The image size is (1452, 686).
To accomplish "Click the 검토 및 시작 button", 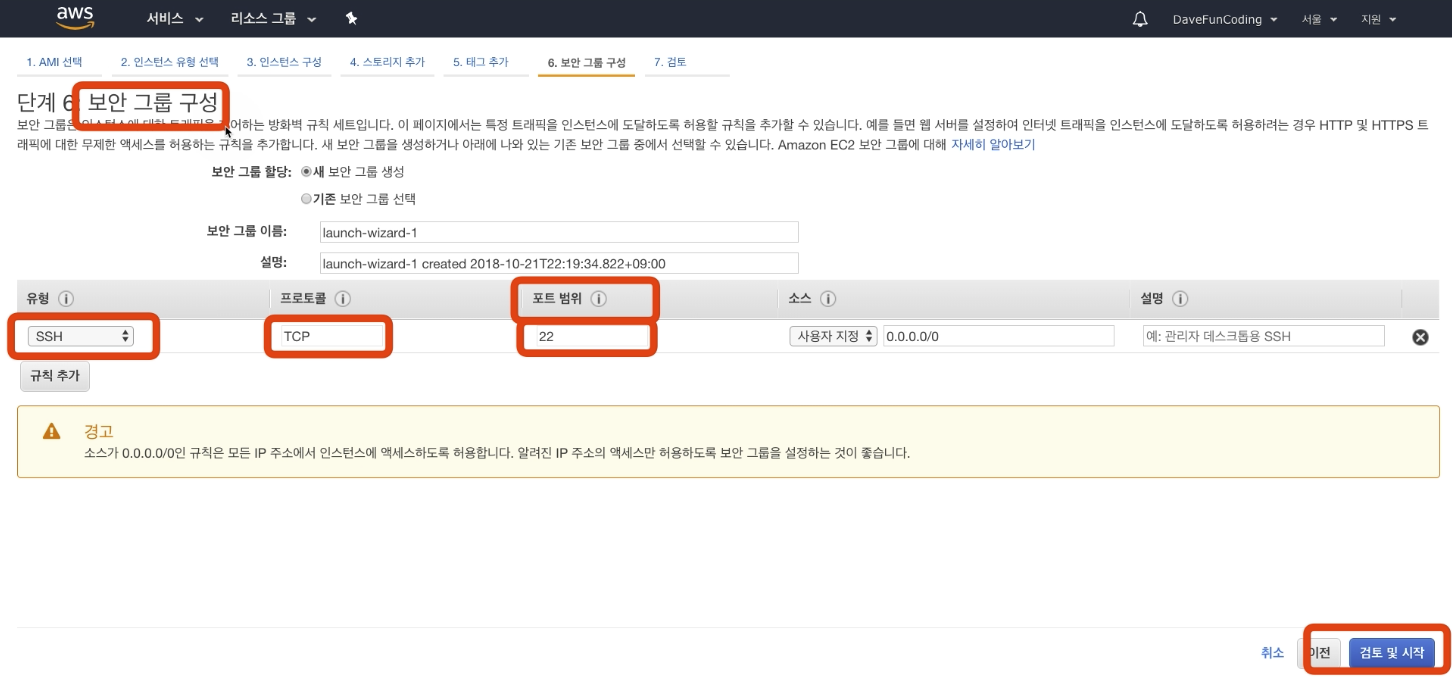I will [1392, 653].
